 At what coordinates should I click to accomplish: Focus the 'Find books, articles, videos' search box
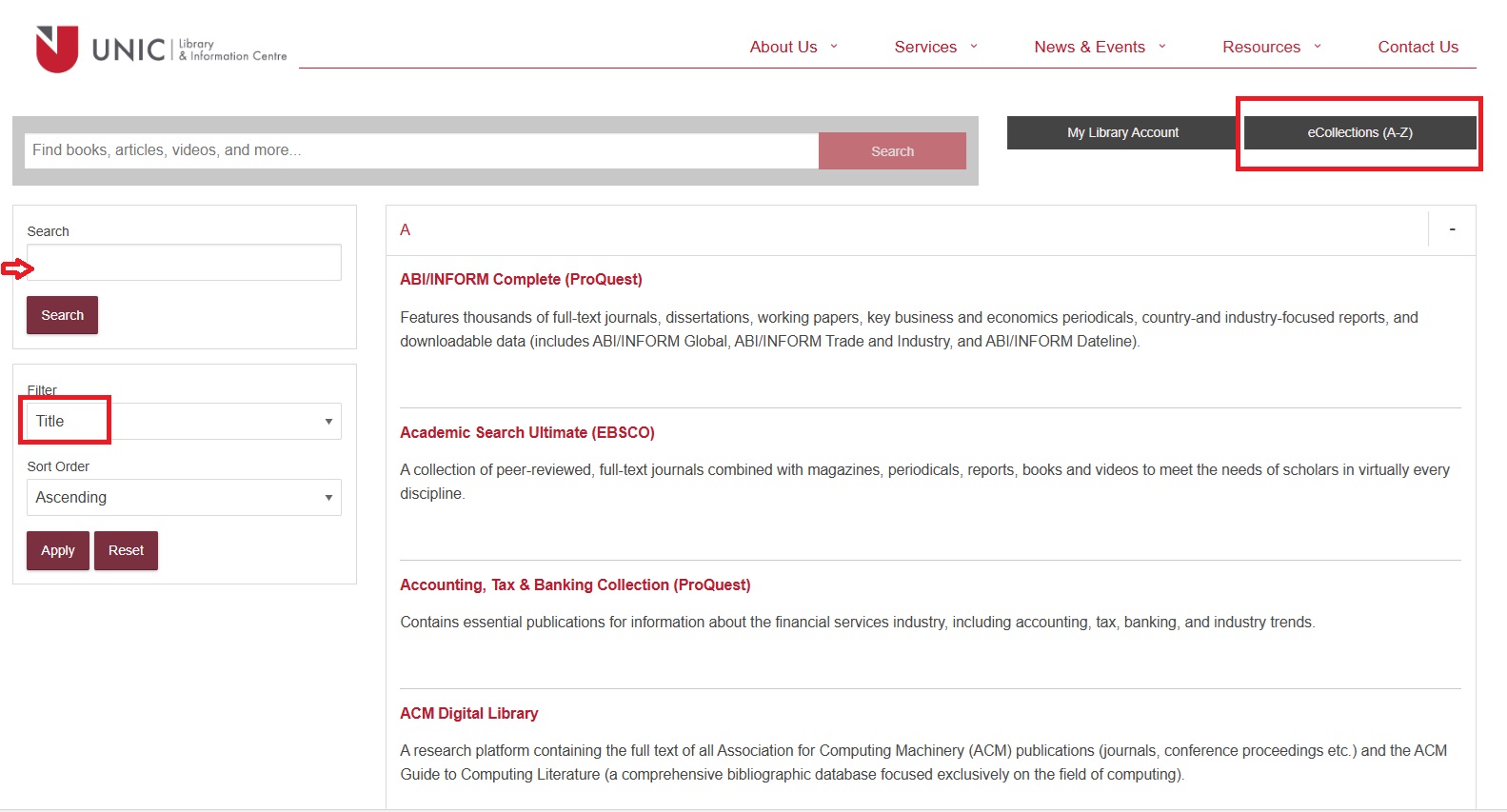pos(421,150)
